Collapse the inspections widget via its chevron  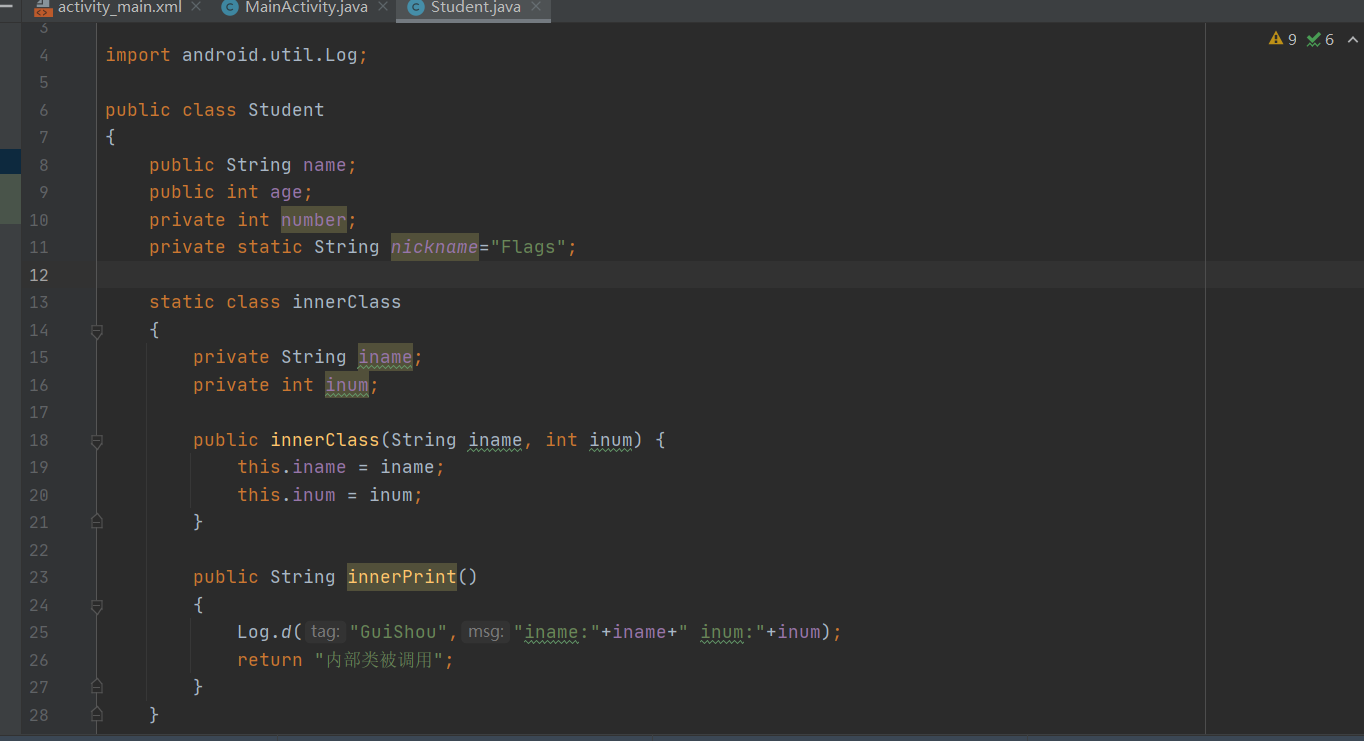1352,40
